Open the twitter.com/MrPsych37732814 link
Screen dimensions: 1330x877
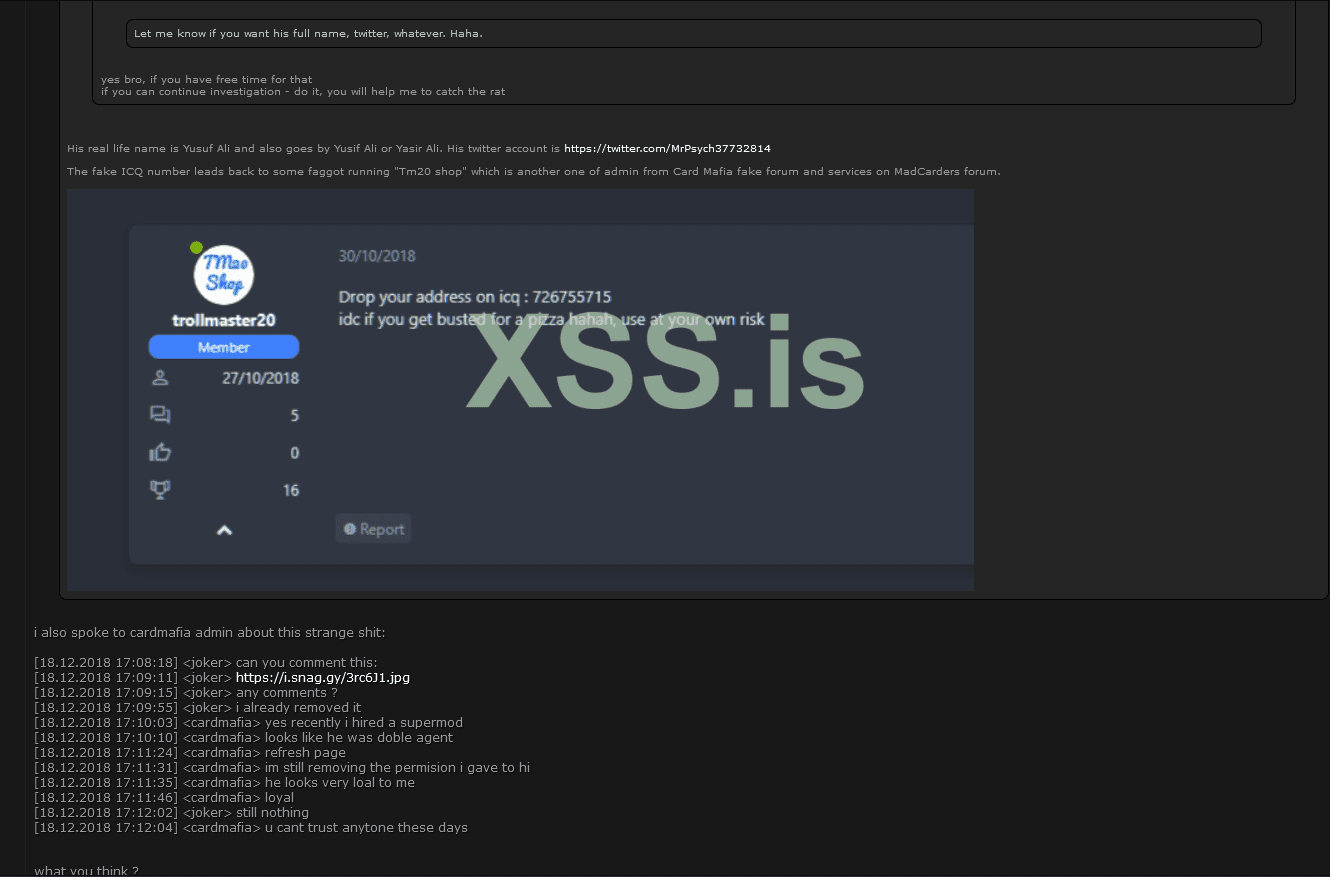(667, 148)
